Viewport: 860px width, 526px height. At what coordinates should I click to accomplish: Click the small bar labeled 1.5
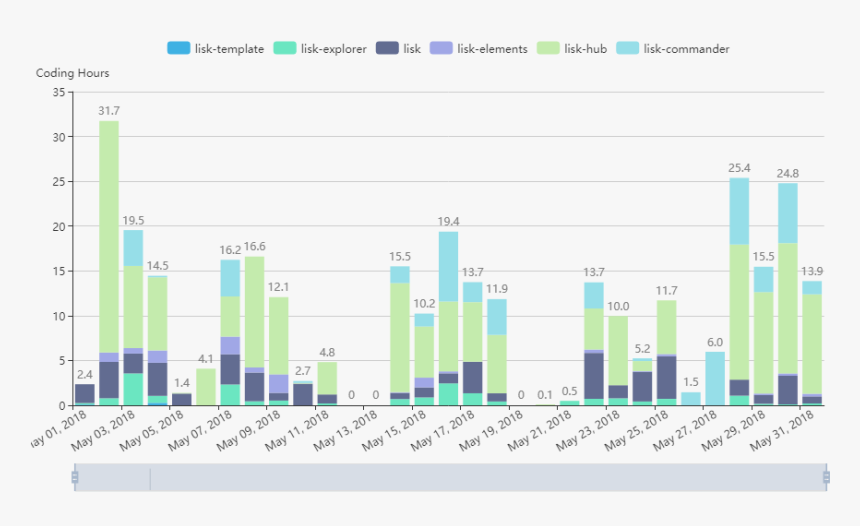691,399
